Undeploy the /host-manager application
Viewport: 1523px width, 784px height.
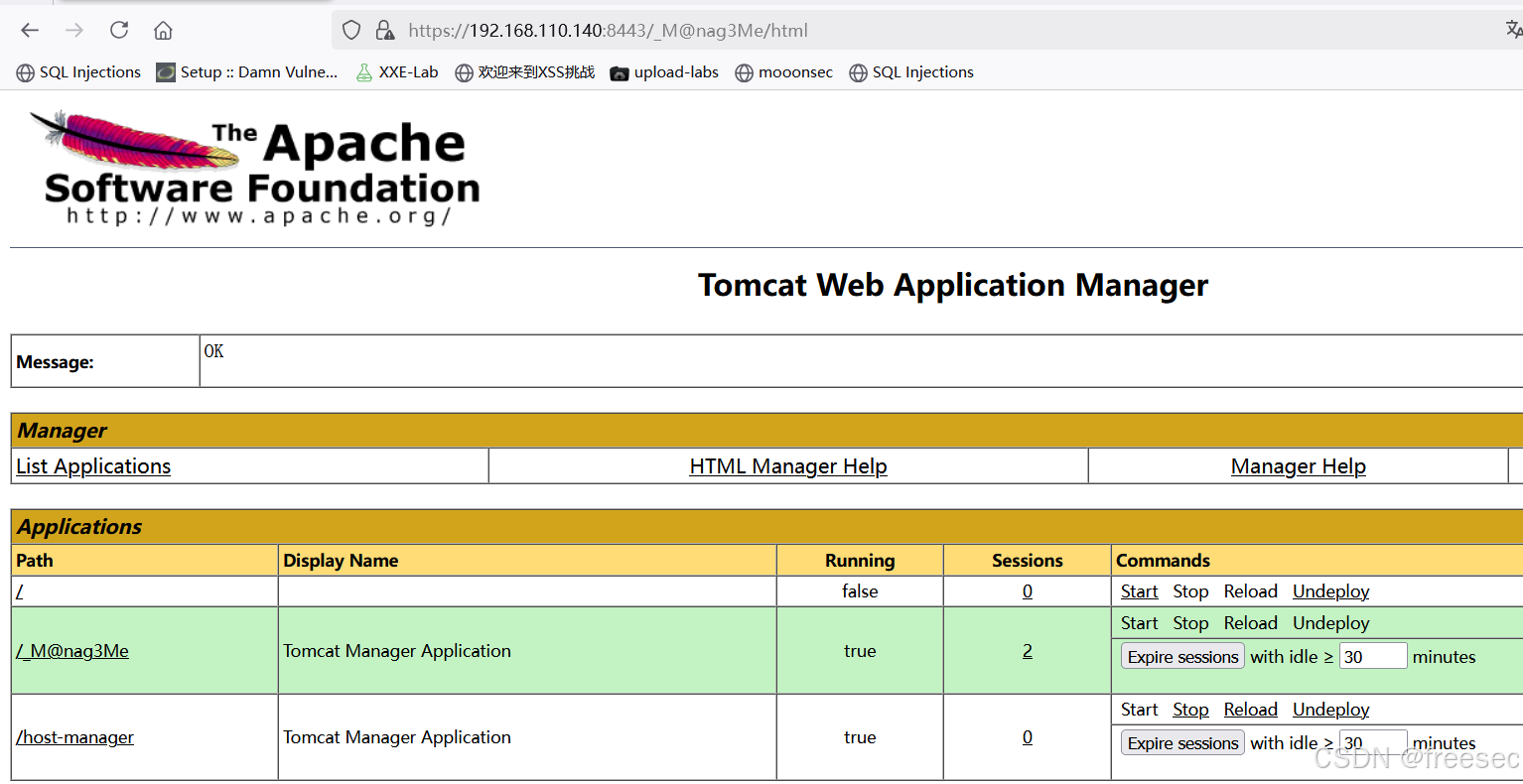[x=1331, y=710]
